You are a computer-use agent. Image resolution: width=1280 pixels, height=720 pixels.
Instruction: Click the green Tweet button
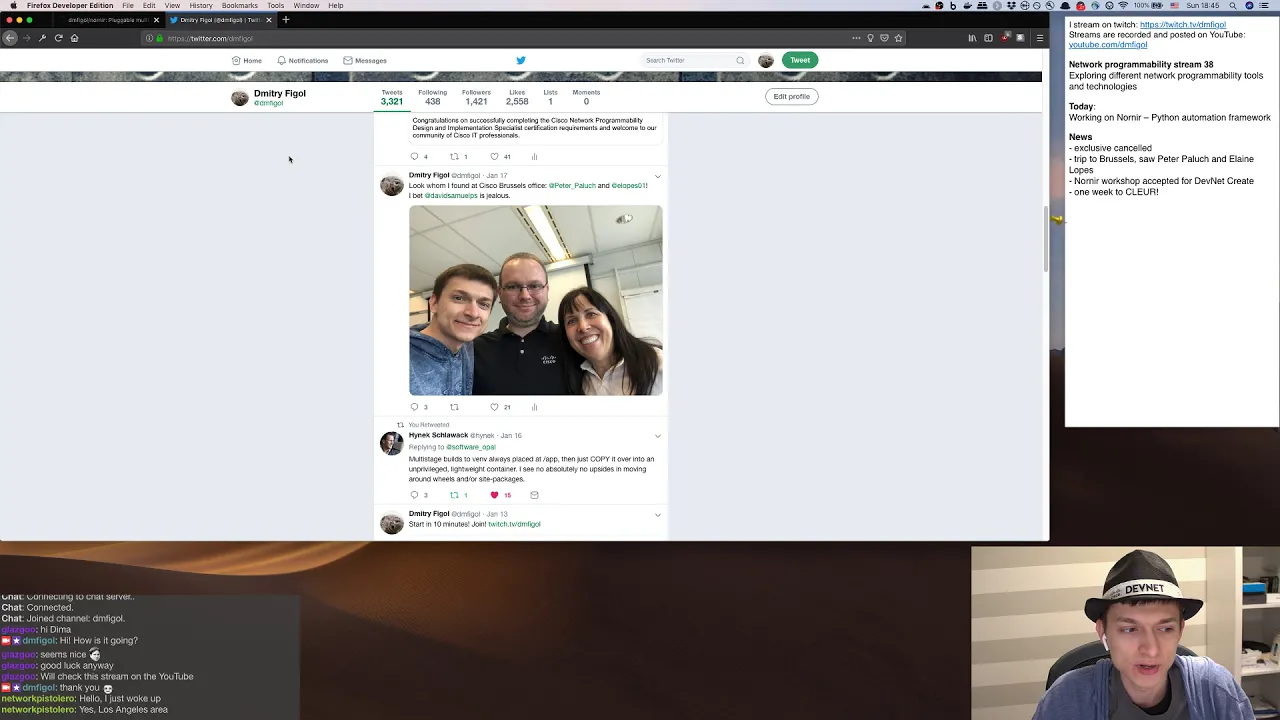tap(800, 60)
